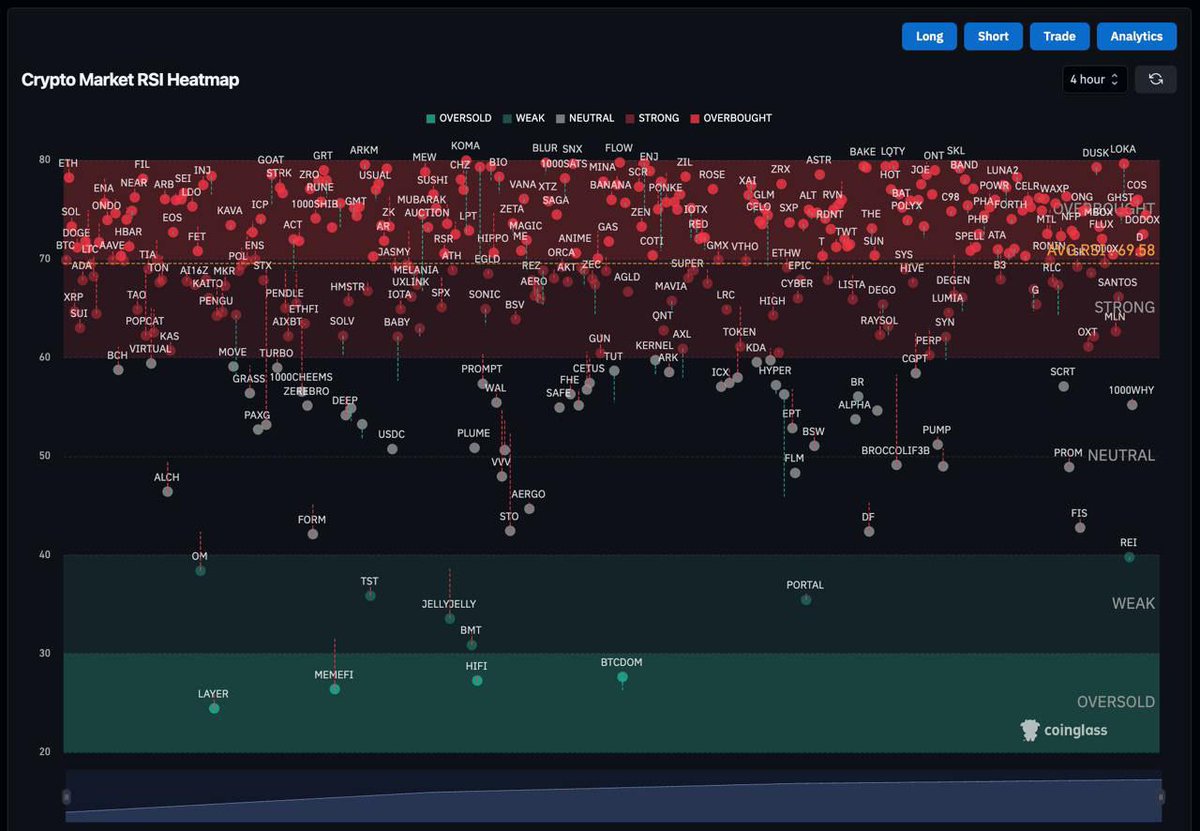Click the Trade button

[1059, 36]
